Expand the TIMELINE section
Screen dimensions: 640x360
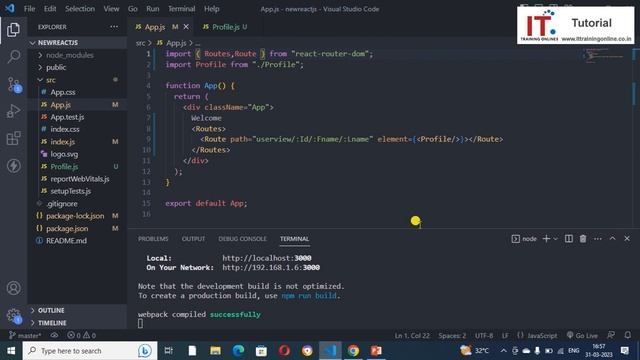(x=77, y=323)
